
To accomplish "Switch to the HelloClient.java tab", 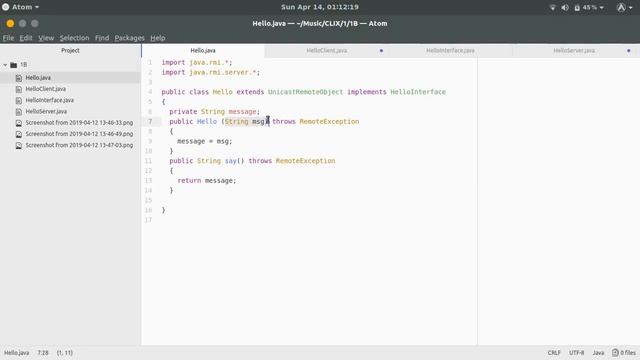I will pos(327,51).
